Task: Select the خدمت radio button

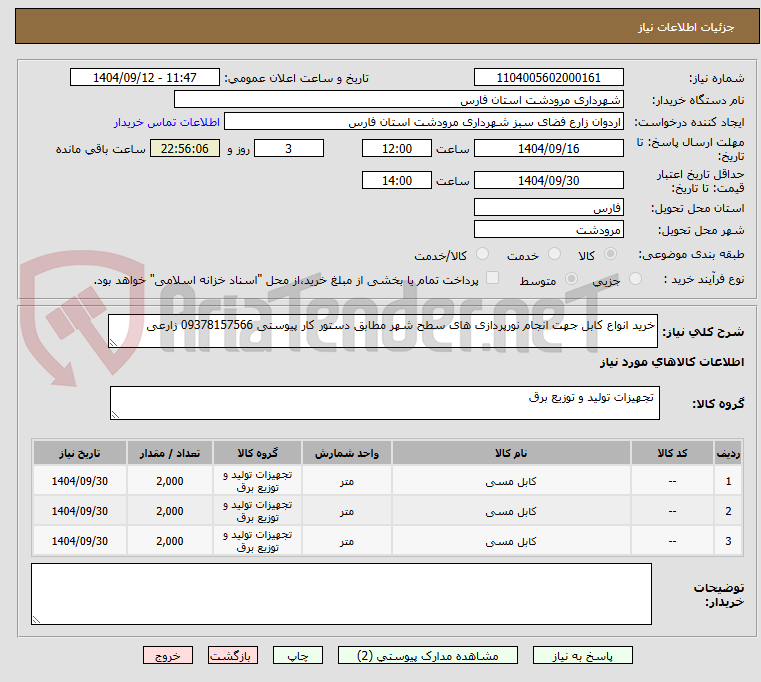Action: tap(554, 254)
